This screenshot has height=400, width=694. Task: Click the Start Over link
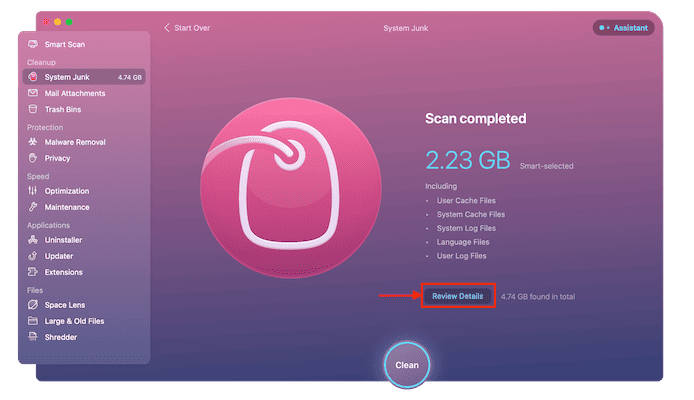tap(192, 28)
